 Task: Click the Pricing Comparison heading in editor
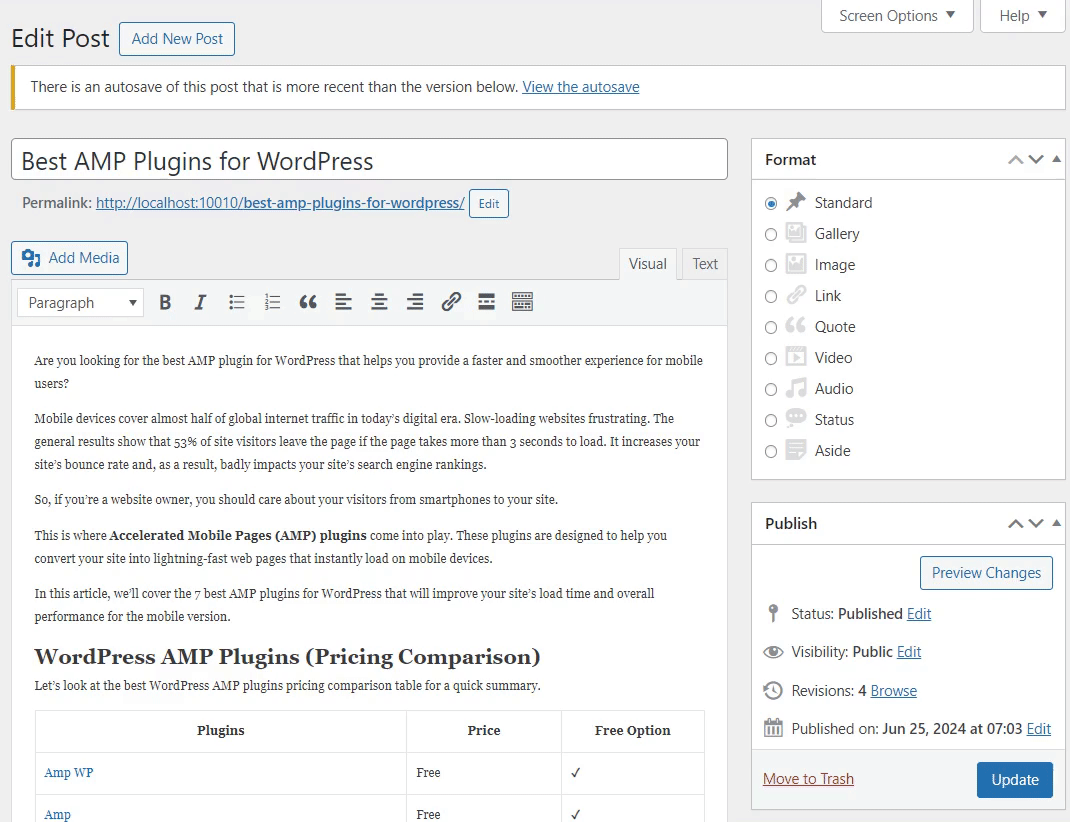(x=287, y=656)
